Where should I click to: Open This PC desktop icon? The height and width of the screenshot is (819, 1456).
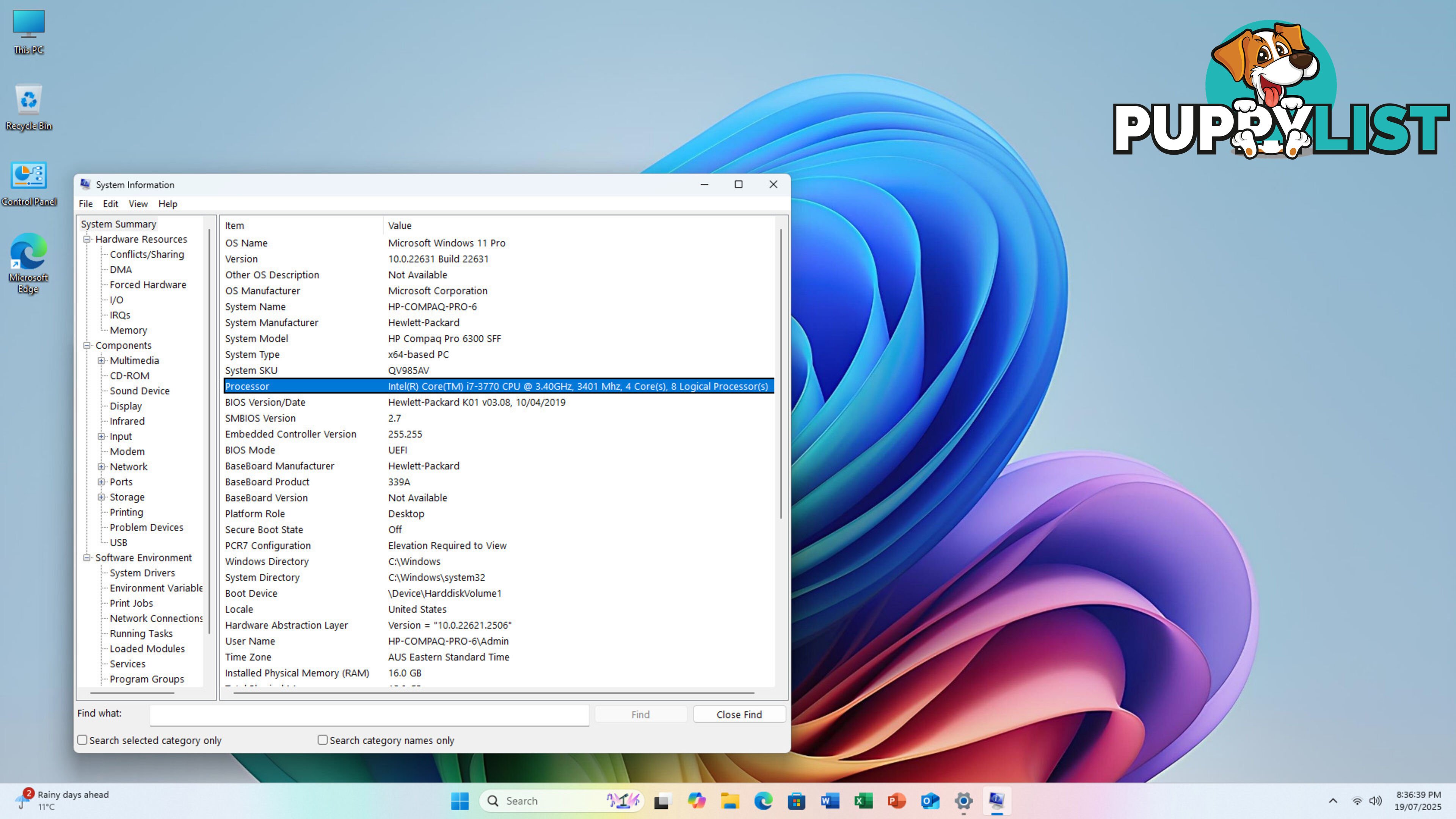point(28,31)
